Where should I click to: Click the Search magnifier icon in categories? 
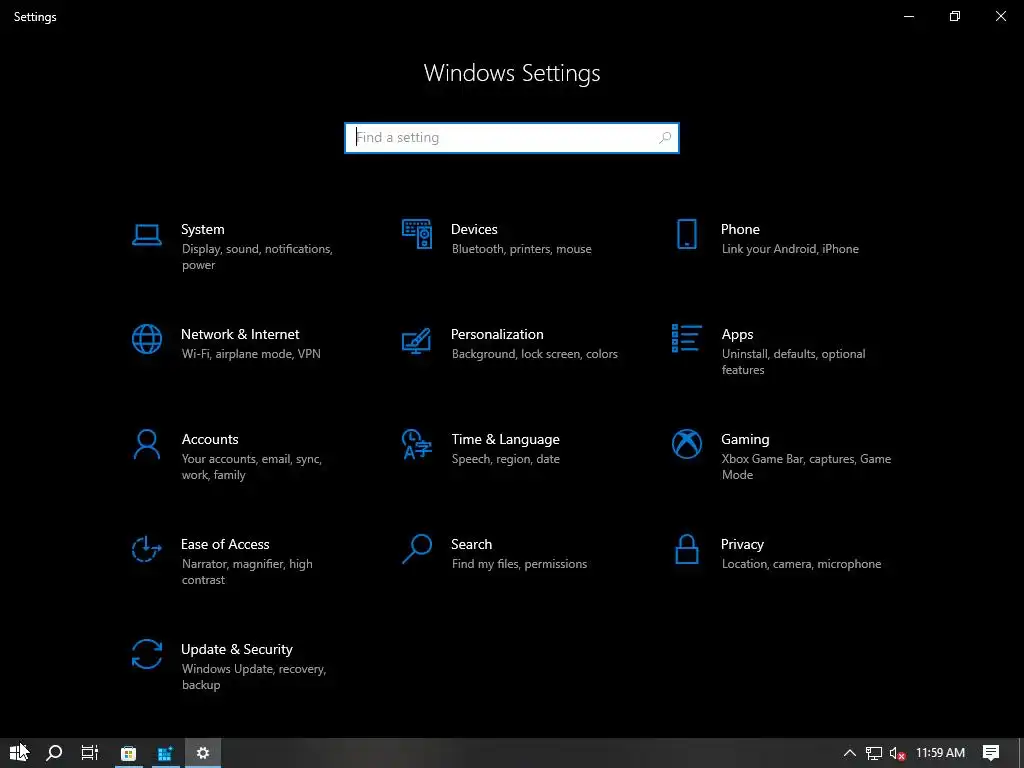click(x=417, y=549)
